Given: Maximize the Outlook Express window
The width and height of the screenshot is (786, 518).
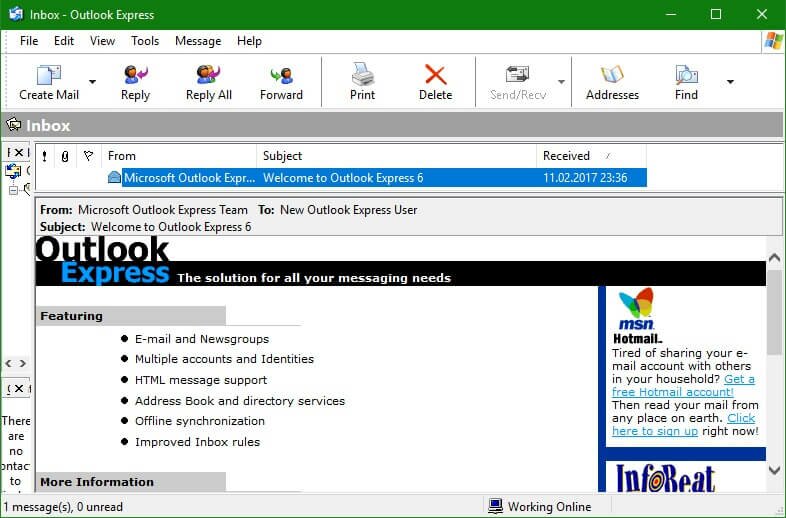Looking at the screenshot, I should 716,14.
